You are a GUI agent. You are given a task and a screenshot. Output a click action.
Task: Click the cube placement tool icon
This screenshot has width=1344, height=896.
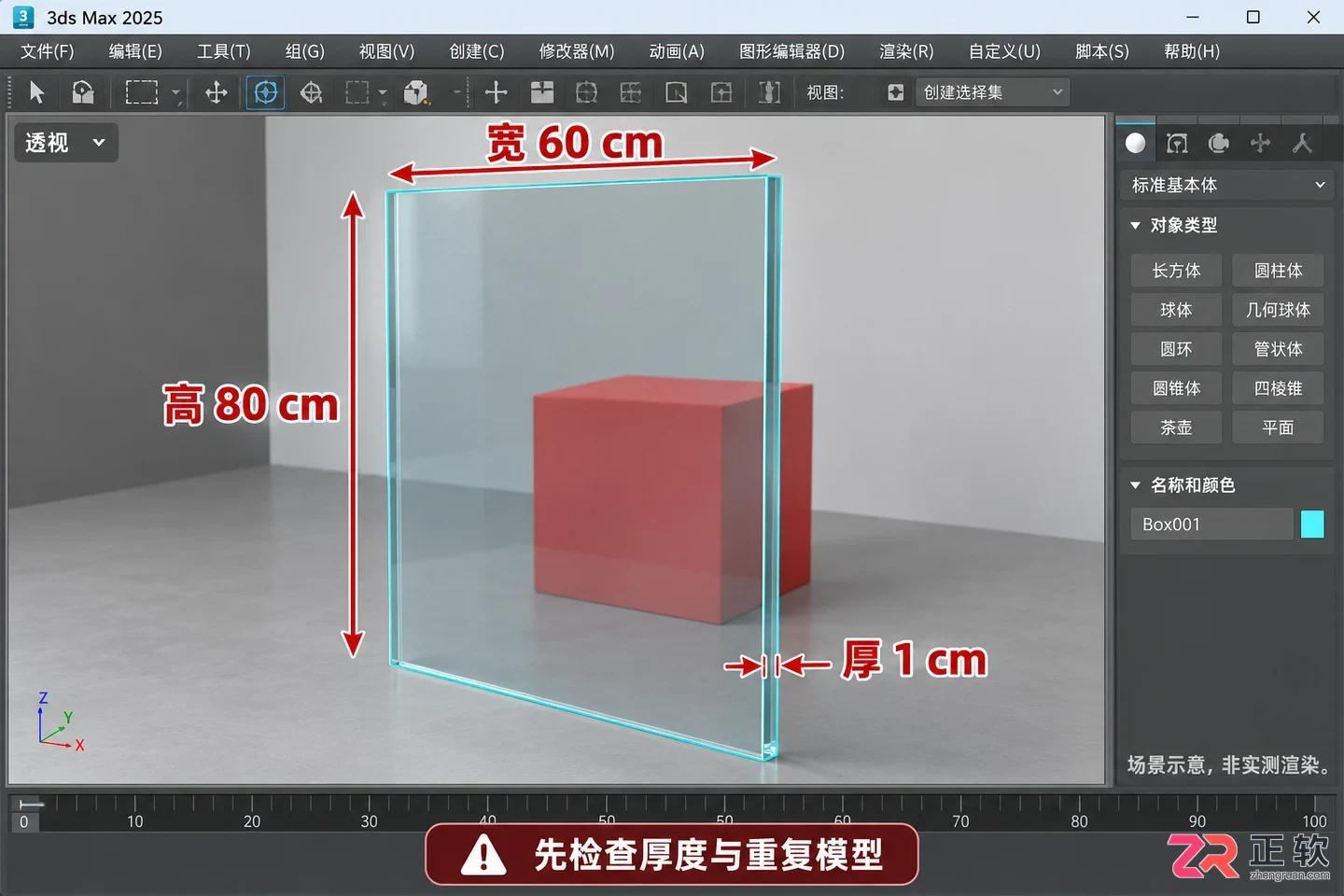click(x=416, y=92)
